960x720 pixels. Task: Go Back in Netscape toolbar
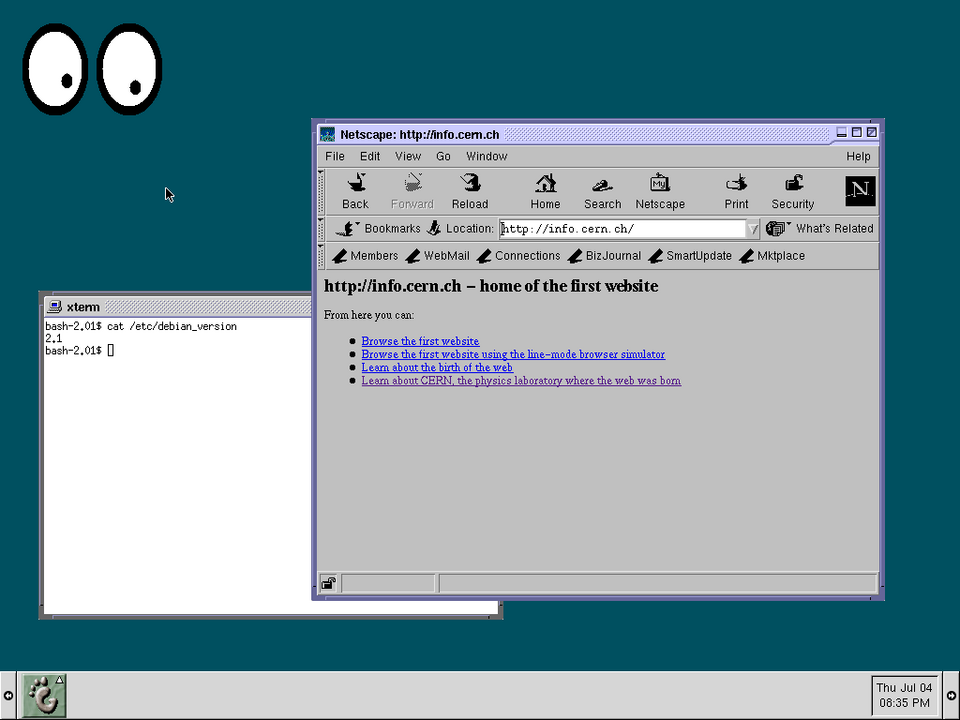356,191
